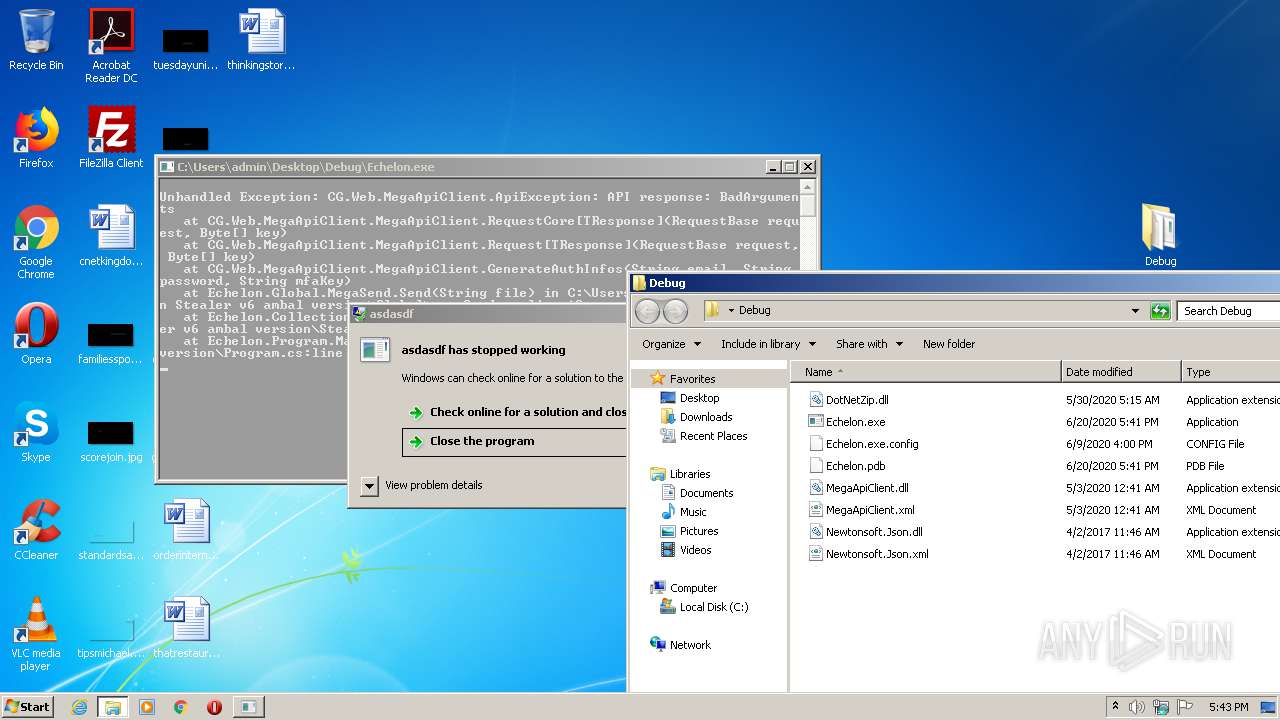
Task: Click the clock showing 5:43 PM
Action: [x=1228, y=707]
